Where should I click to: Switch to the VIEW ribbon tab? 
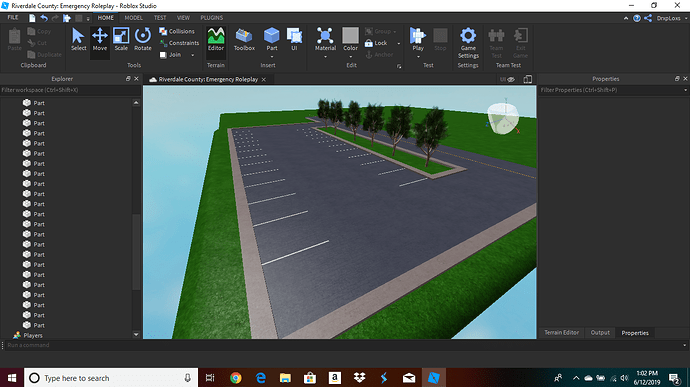click(x=183, y=18)
